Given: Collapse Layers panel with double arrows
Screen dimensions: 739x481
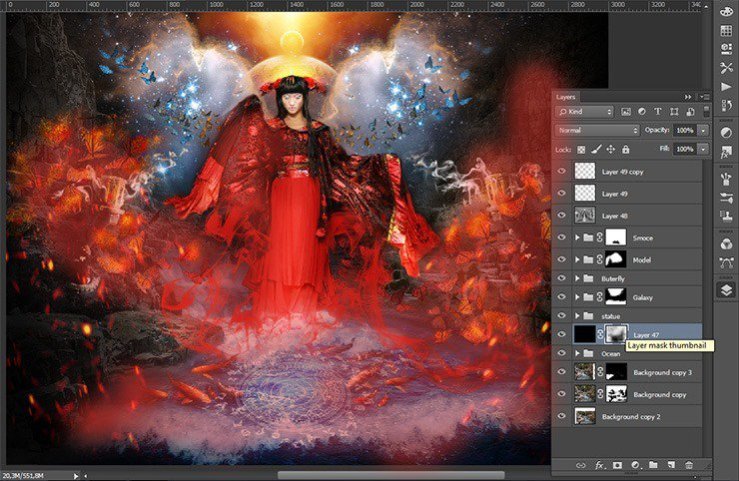Looking at the screenshot, I should 688,97.
